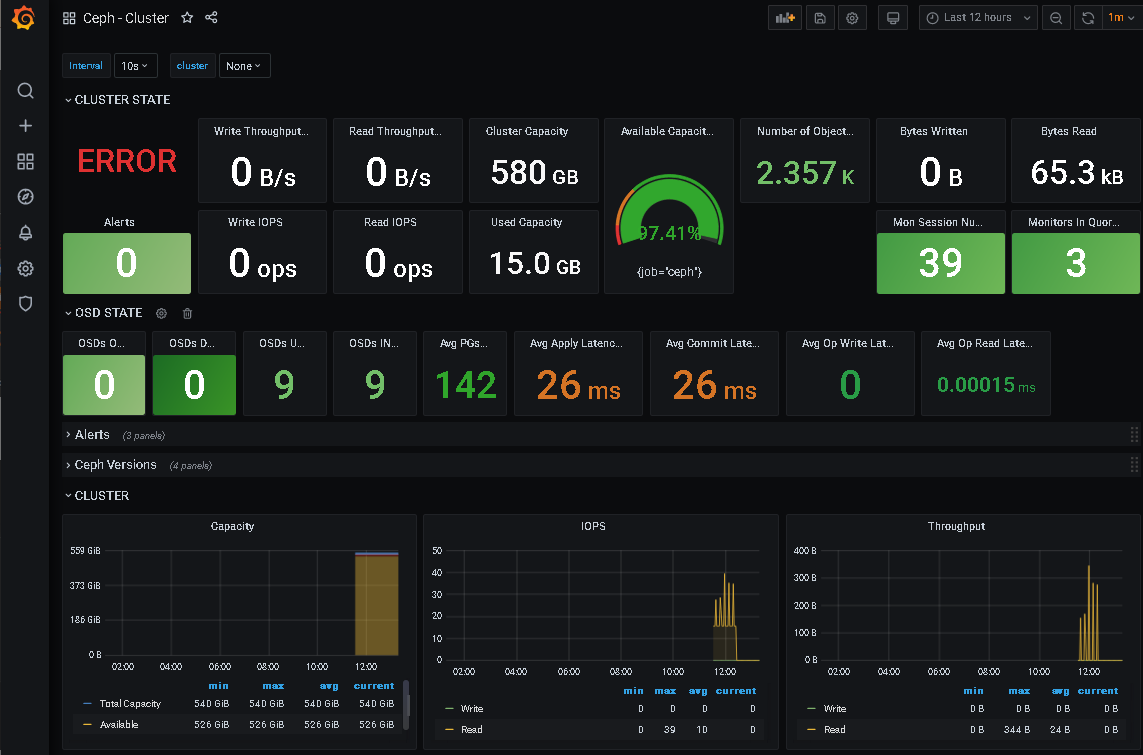
Task: Sort IOPS legend by current column
Action: [736, 691]
